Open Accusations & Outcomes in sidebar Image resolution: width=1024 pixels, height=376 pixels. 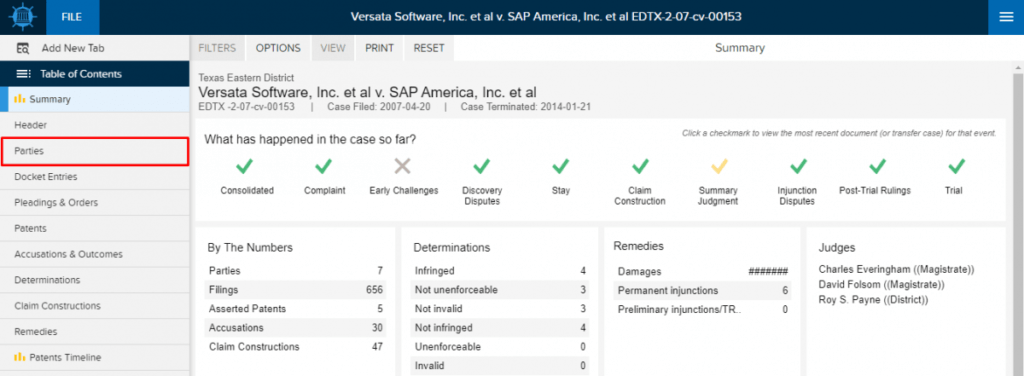[x=95, y=254]
